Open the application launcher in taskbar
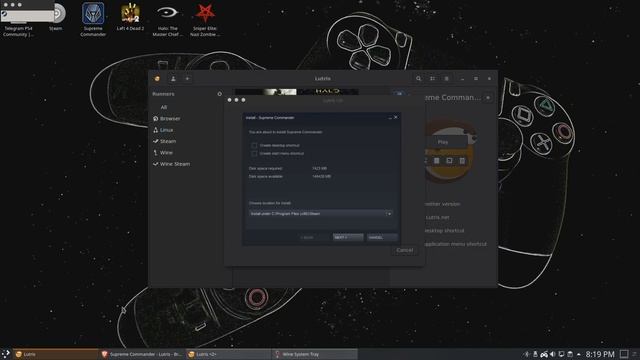This screenshot has width=640, height=360. click(5, 354)
